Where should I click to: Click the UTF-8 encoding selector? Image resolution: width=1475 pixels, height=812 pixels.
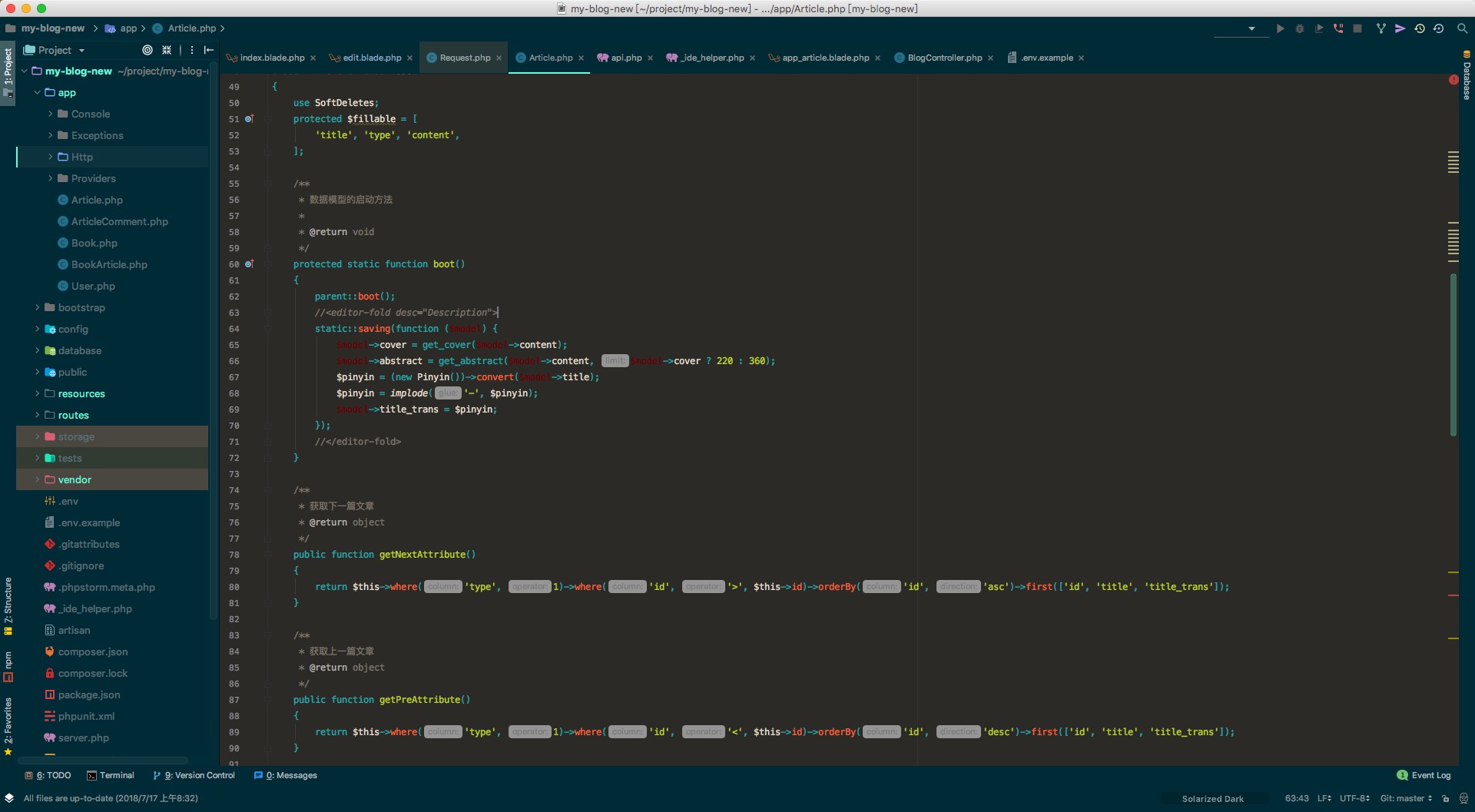tap(1354, 798)
